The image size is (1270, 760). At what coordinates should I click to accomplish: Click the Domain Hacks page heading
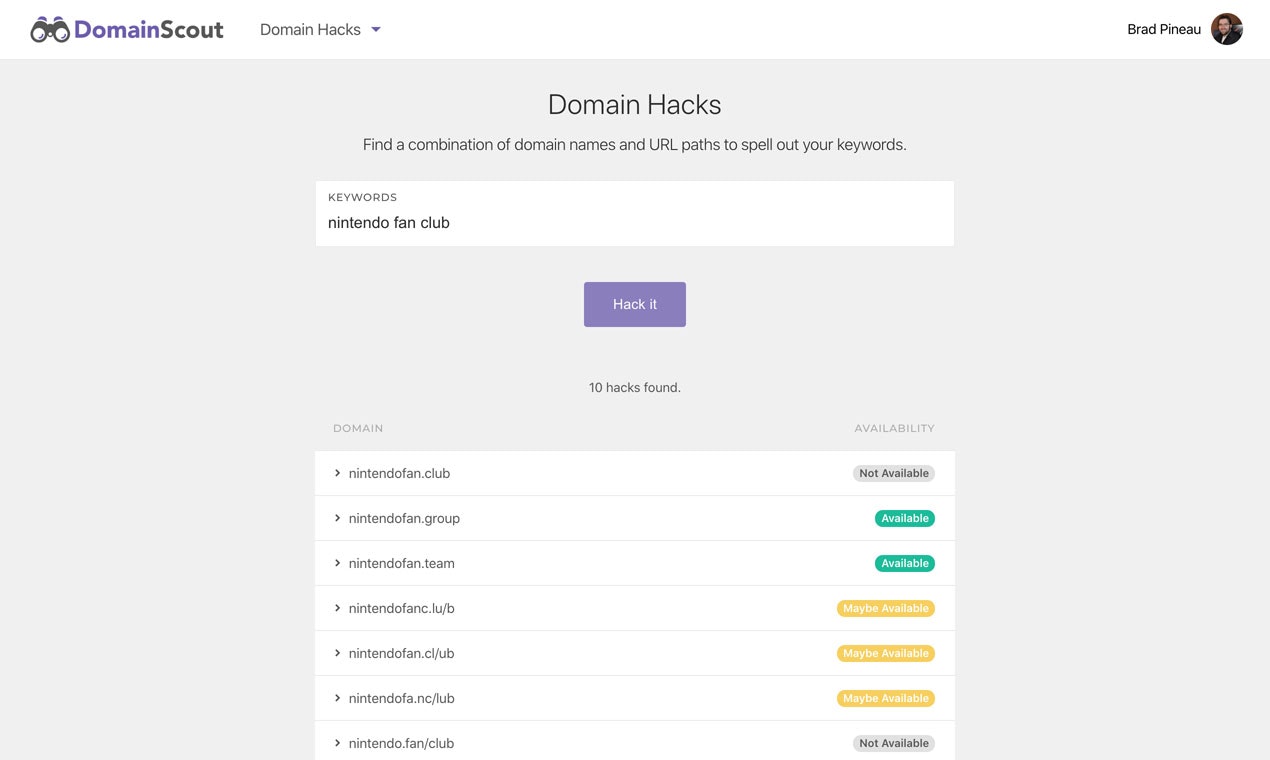tap(635, 105)
